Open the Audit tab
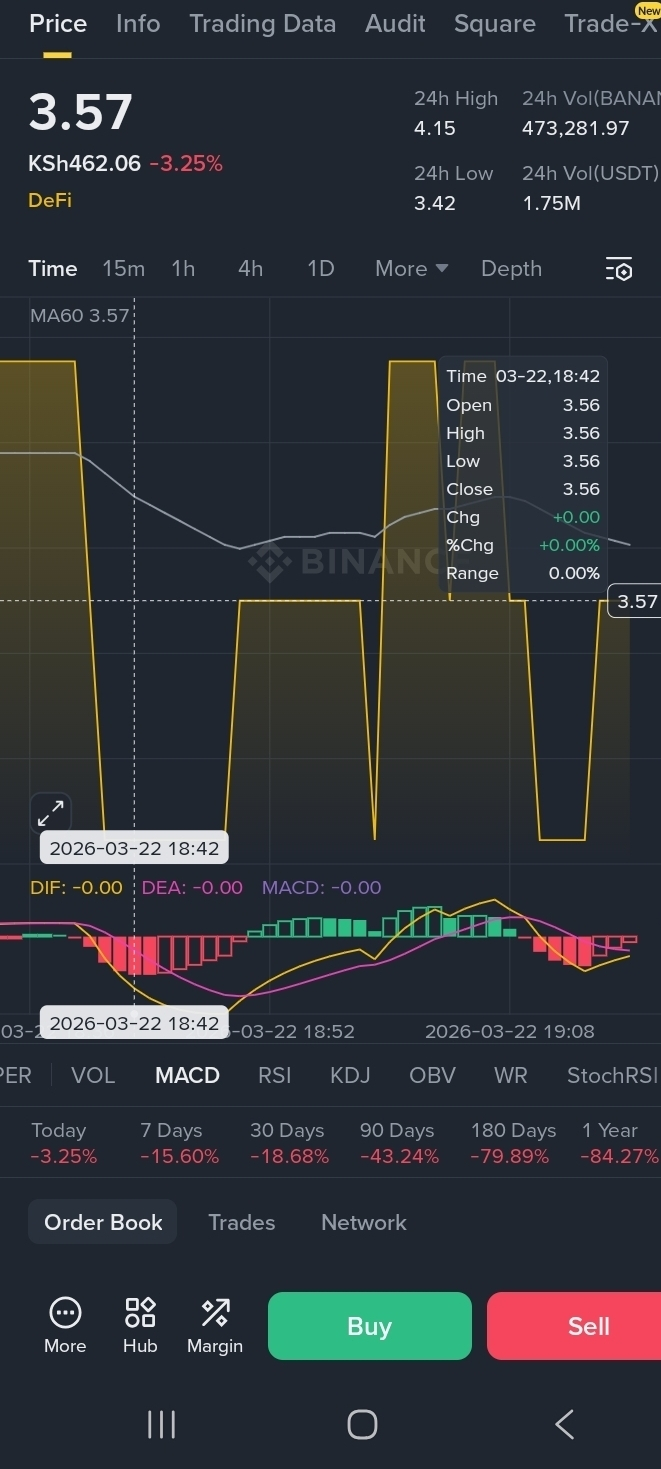The width and height of the screenshot is (661, 1469). (x=395, y=24)
